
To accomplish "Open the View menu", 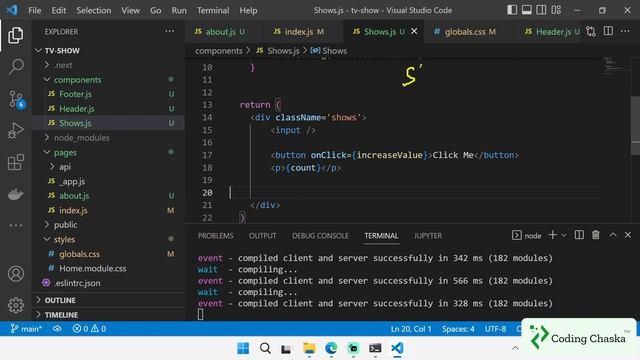I will [x=130, y=10].
